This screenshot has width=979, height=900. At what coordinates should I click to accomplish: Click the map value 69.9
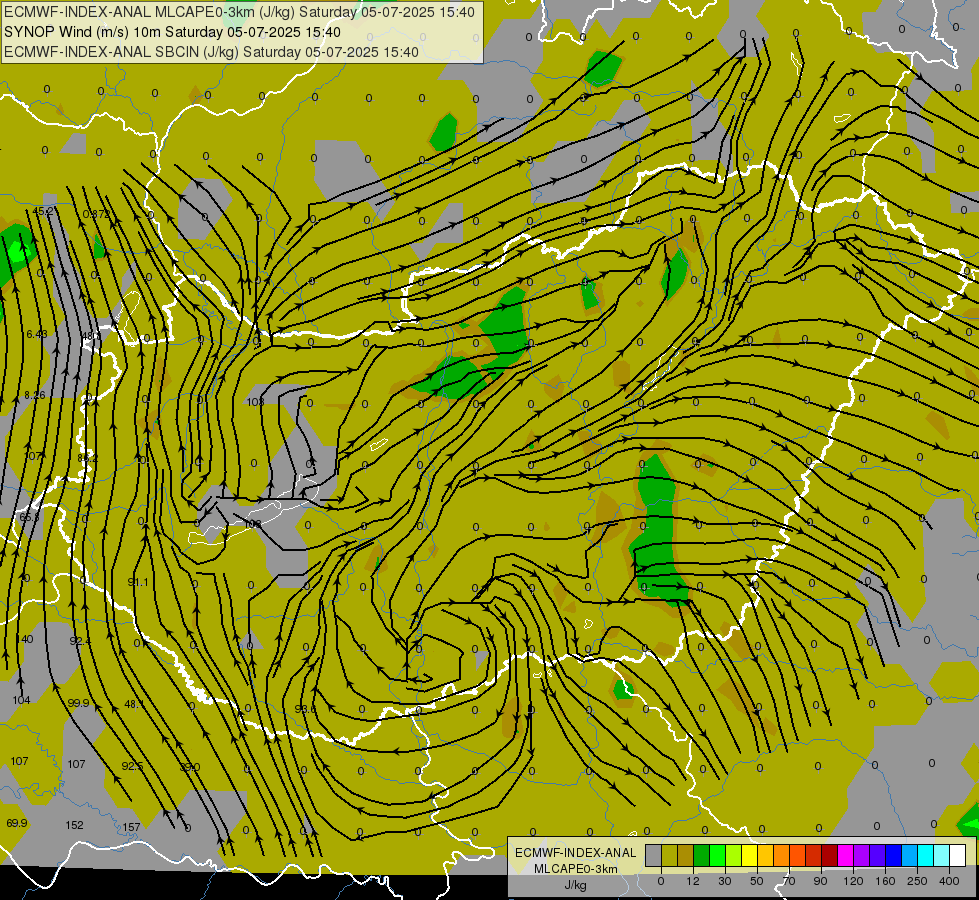pyautogui.click(x=17, y=823)
